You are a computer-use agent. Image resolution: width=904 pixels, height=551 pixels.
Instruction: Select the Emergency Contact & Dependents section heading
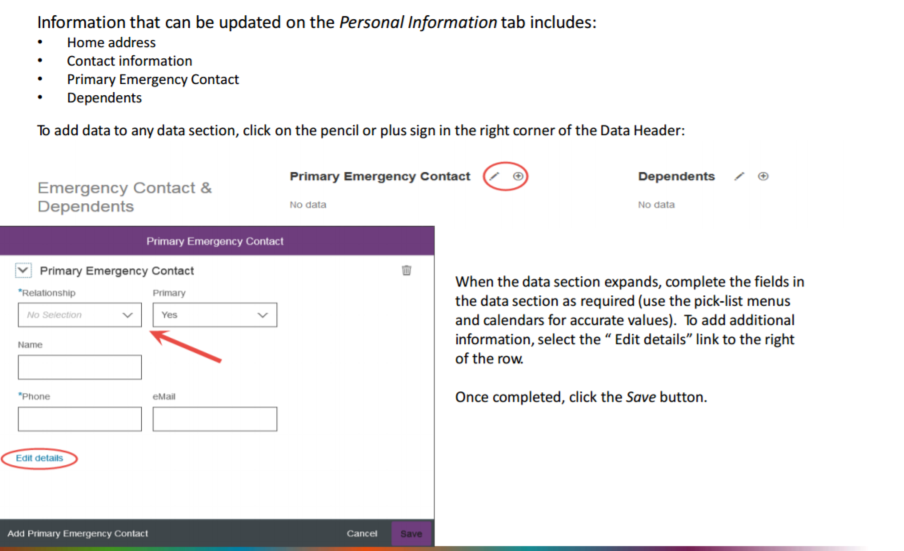[x=124, y=197]
